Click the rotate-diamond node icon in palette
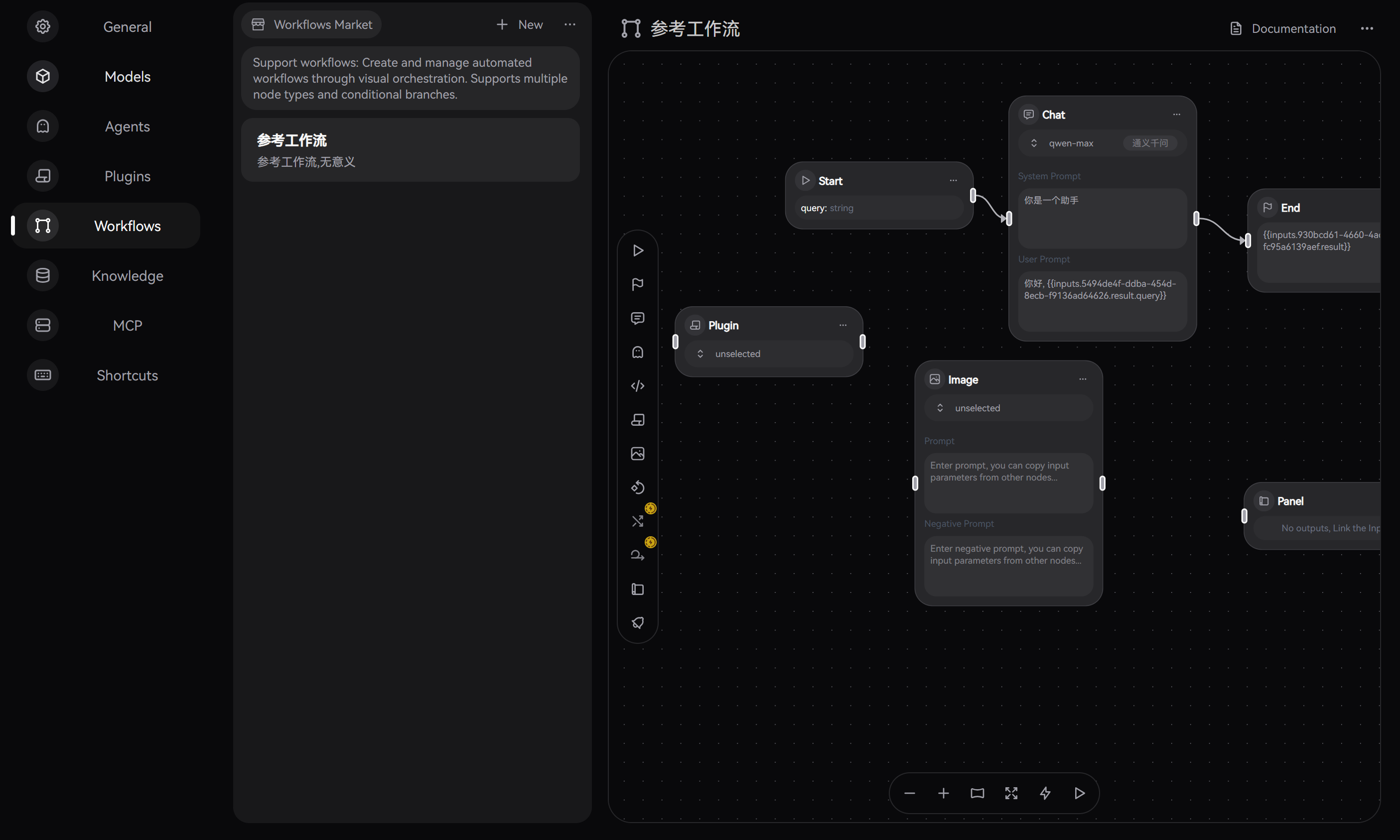This screenshot has width=1400, height=840. 638,487
